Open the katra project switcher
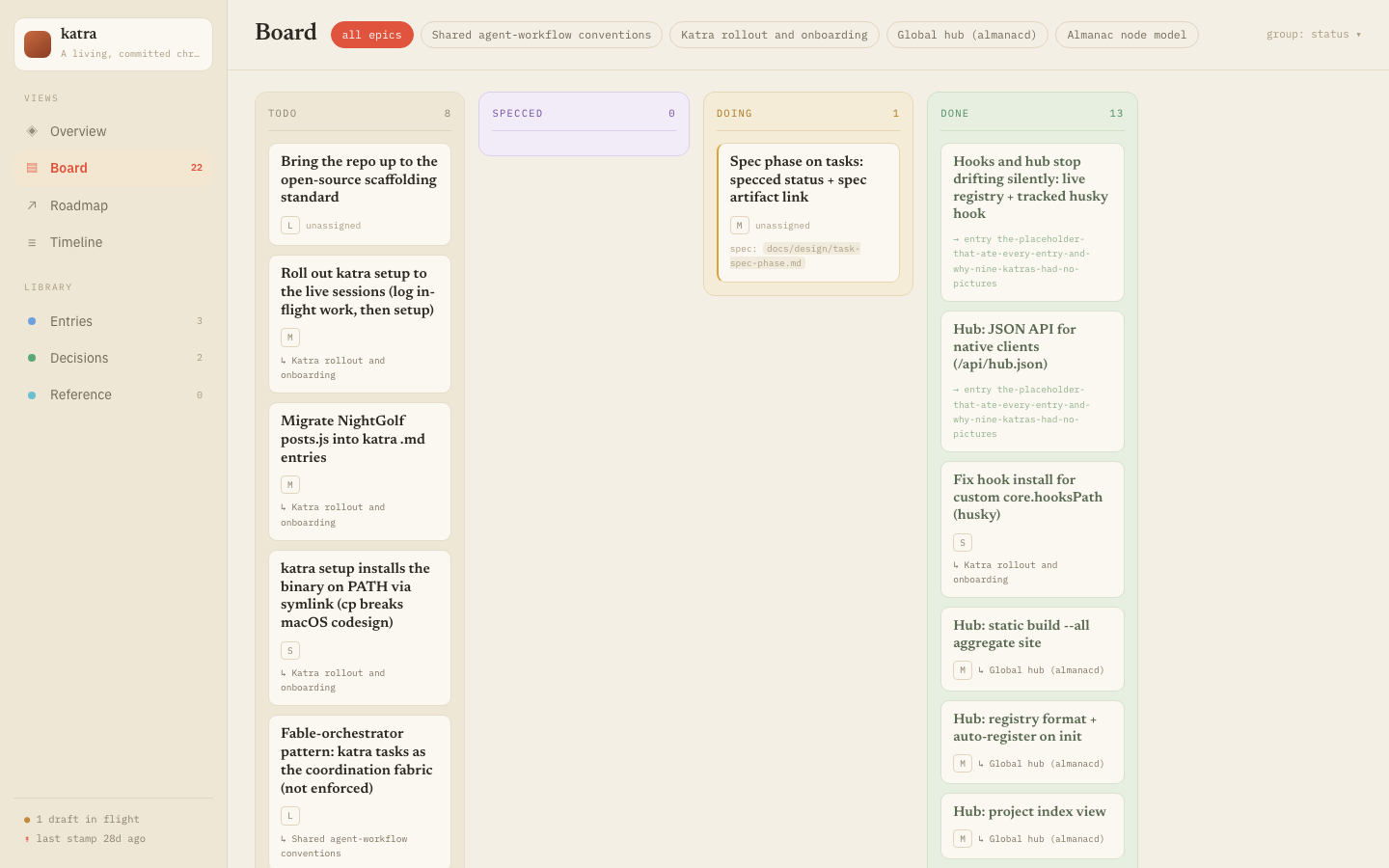Screen dimensions: 1389x868 113,44
